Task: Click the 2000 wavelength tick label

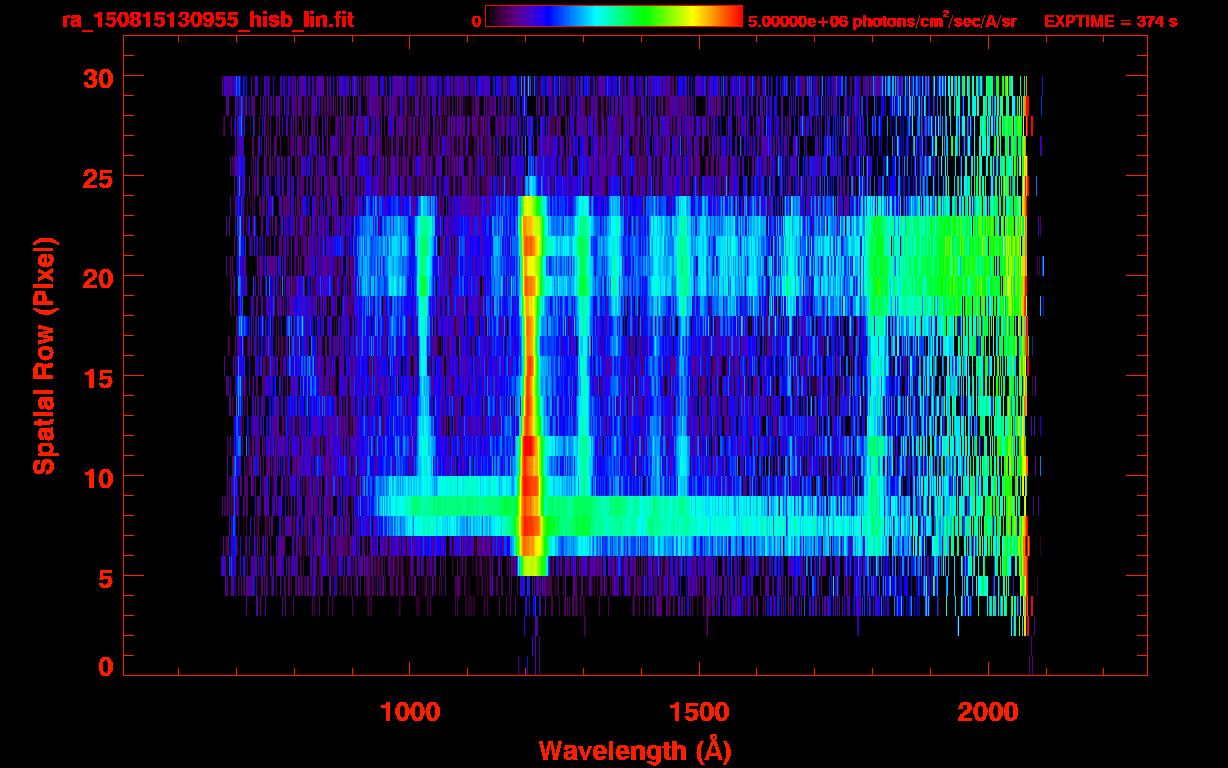Action: tap(988, 712)
